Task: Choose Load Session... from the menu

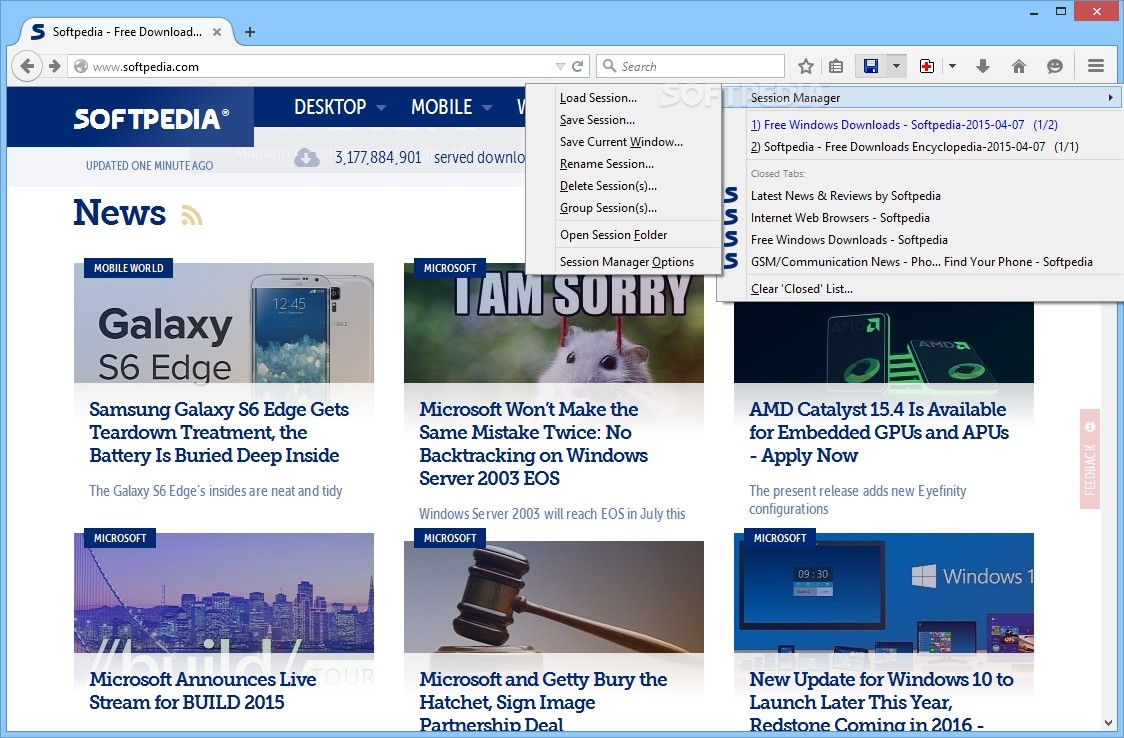Action: pos(624,97)
